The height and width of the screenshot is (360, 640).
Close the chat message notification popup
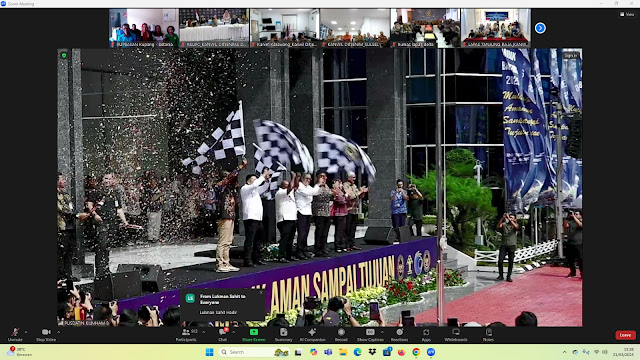pos(261,292)
